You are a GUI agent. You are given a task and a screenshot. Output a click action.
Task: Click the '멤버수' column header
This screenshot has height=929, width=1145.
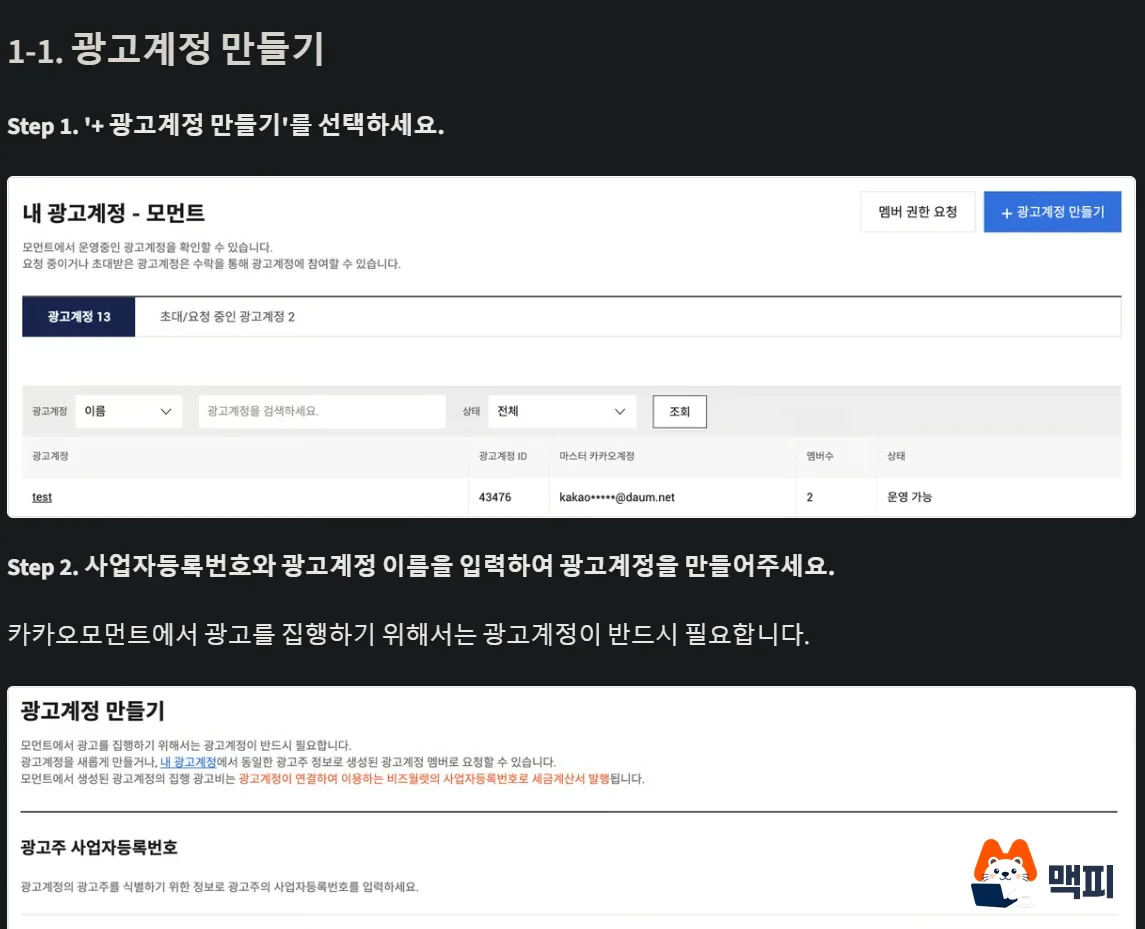819,456
